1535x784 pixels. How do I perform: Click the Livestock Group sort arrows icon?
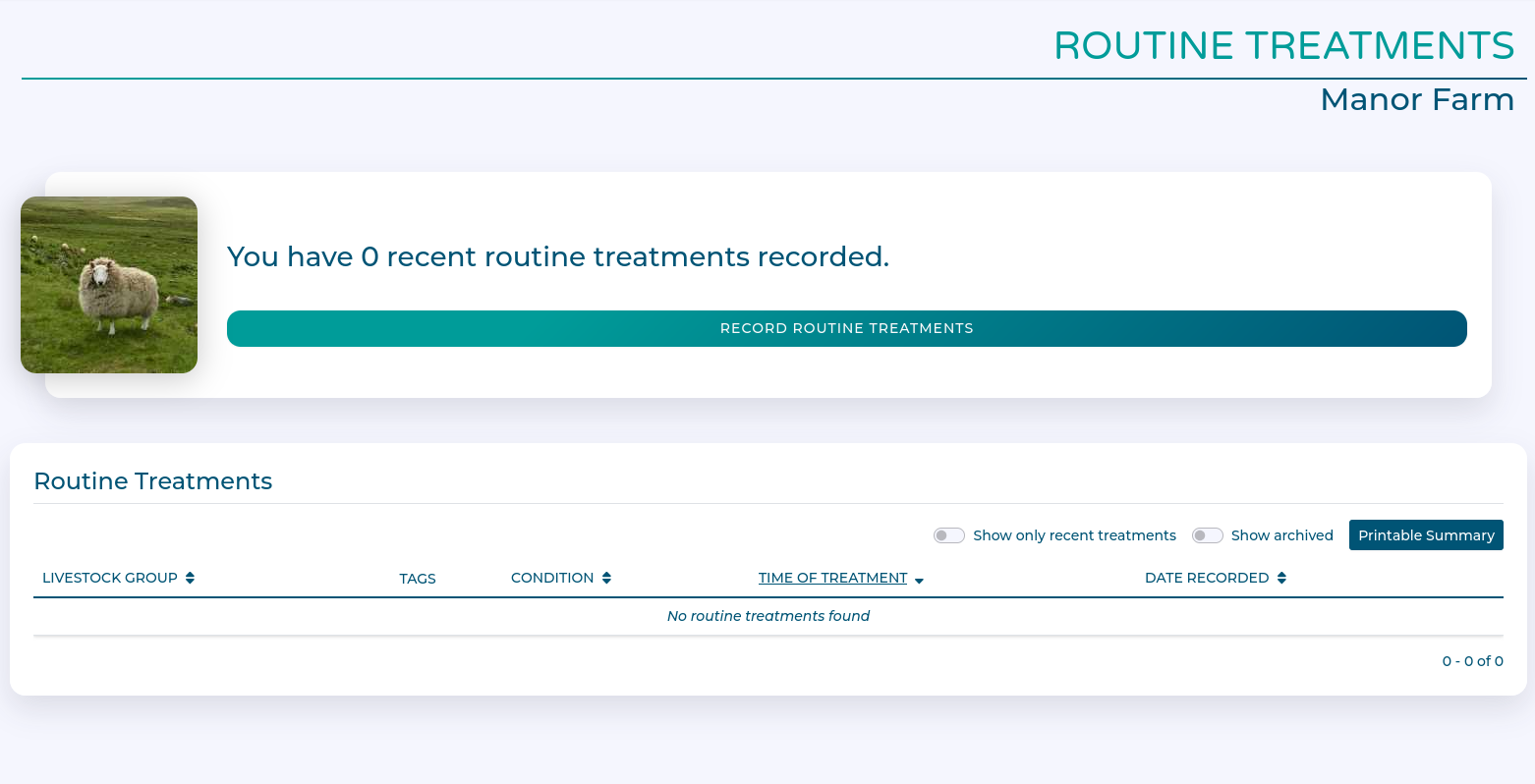click(189, 578)
